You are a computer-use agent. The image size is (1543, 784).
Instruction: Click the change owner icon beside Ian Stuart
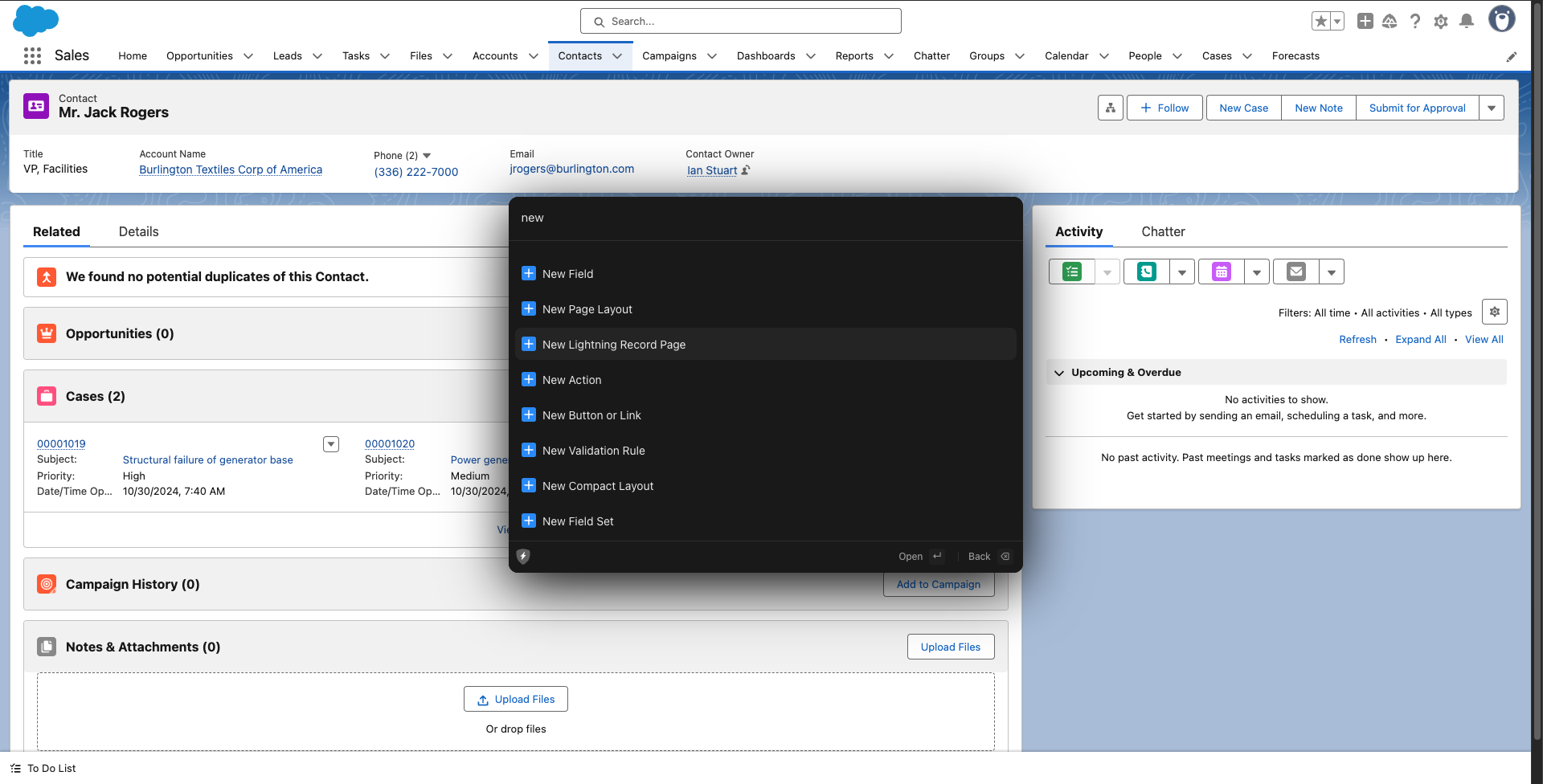pyautogui.click(x=746, y=170)
